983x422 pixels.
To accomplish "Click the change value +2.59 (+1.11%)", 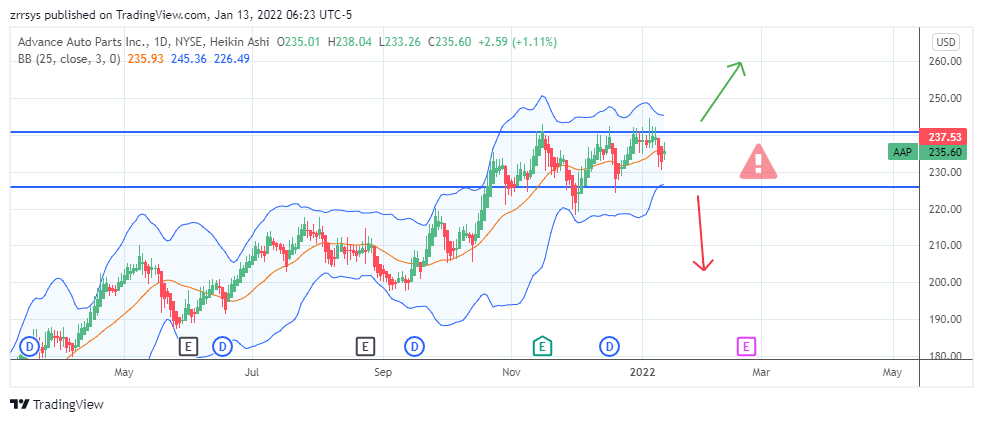I will click(x=517, y=42).
